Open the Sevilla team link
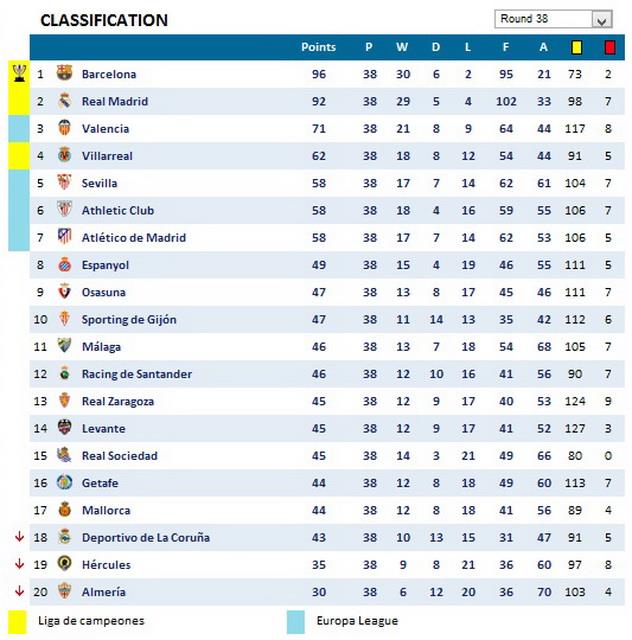Image resolution: width=632 pixels, height=640 pixels. (99, 183)
